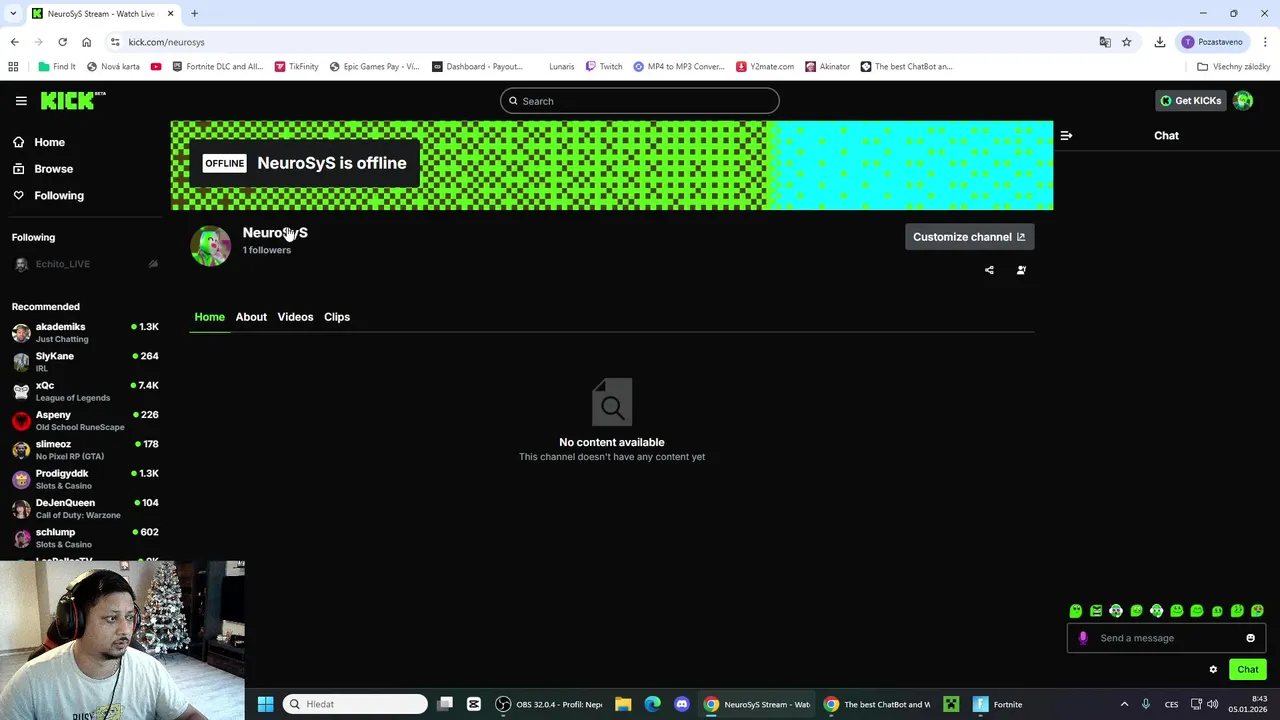Translate this page icon

coord(1105,42)
